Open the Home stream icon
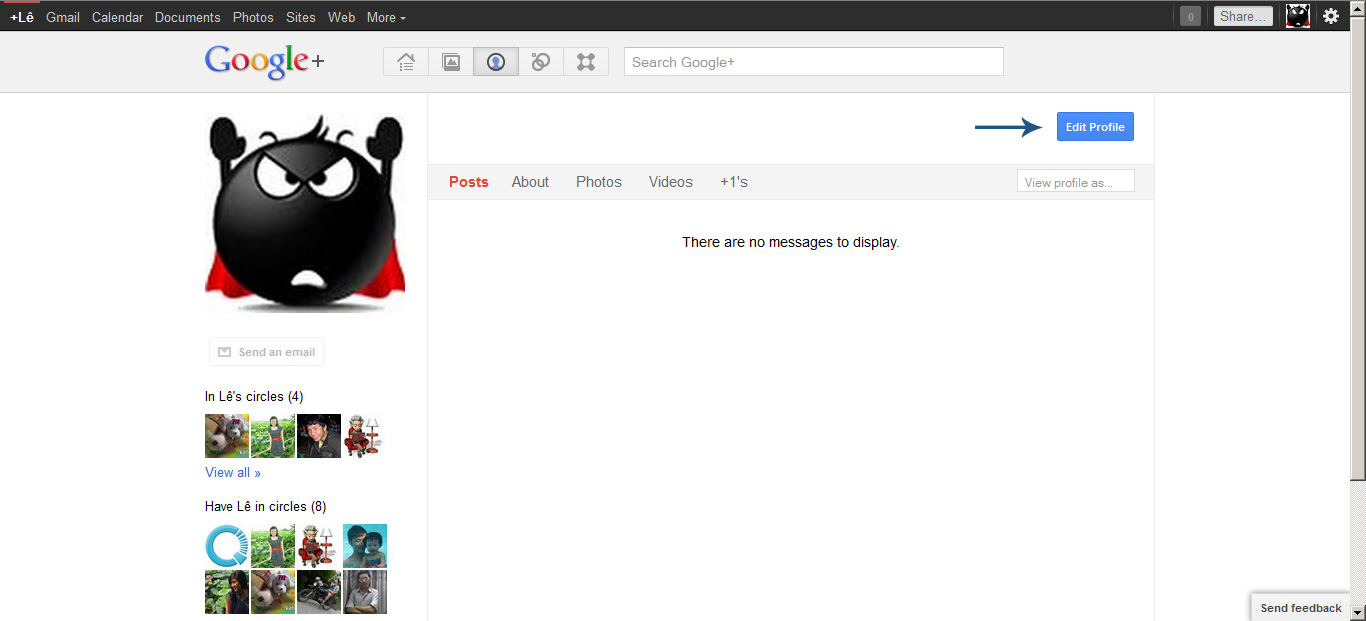 [x=406, y=62]
